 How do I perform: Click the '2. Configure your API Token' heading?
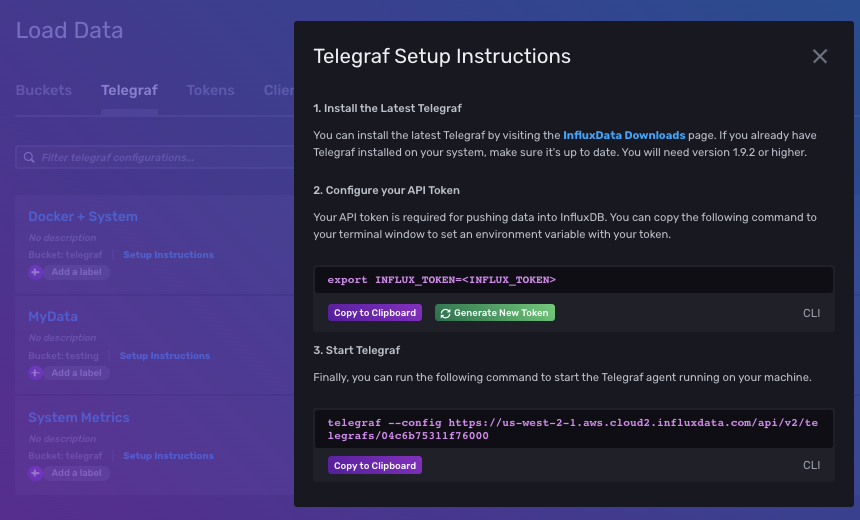[386, 190]
